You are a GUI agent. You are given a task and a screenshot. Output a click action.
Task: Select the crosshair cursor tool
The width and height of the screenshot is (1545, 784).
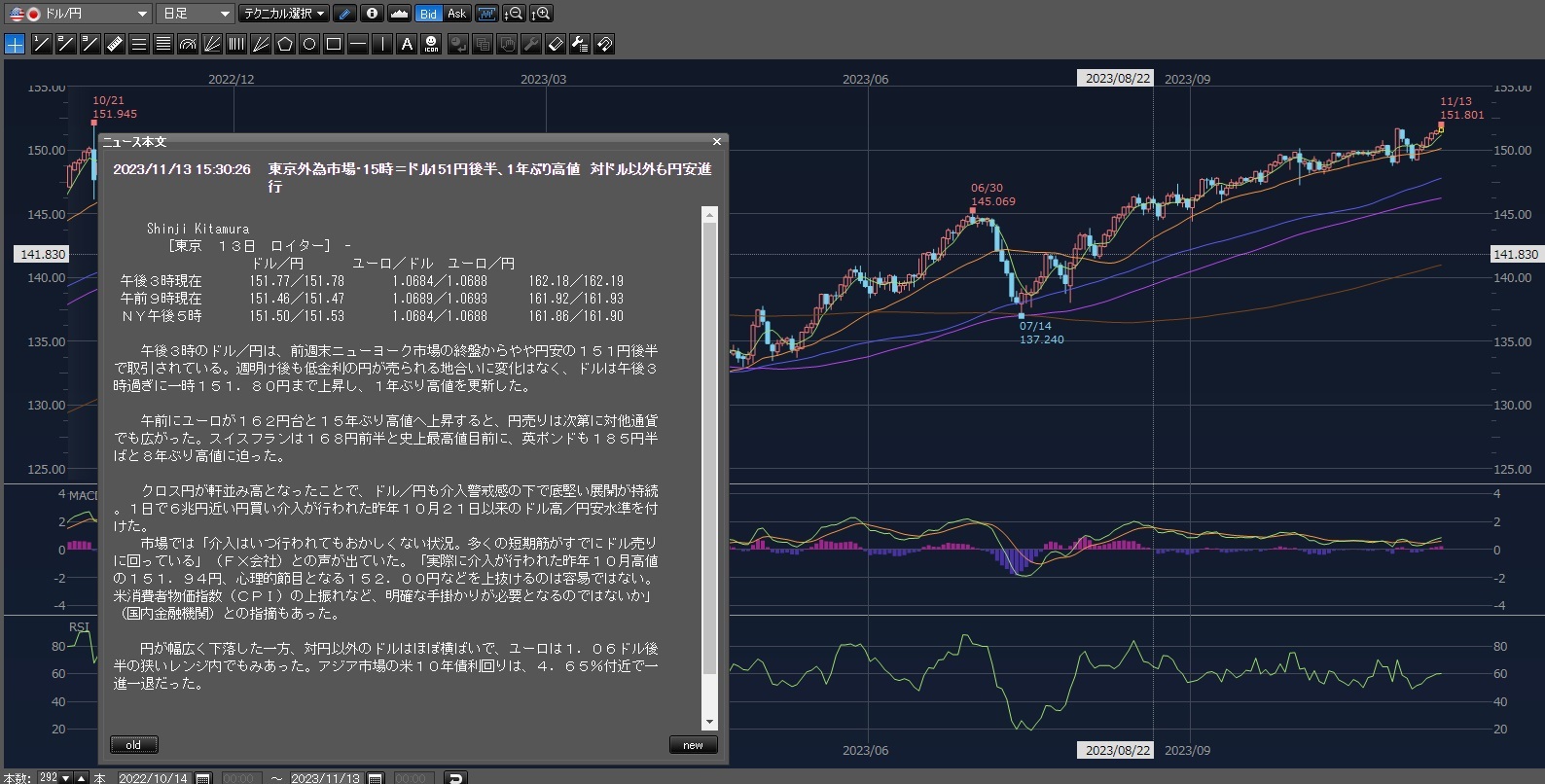tap(15, 44)
